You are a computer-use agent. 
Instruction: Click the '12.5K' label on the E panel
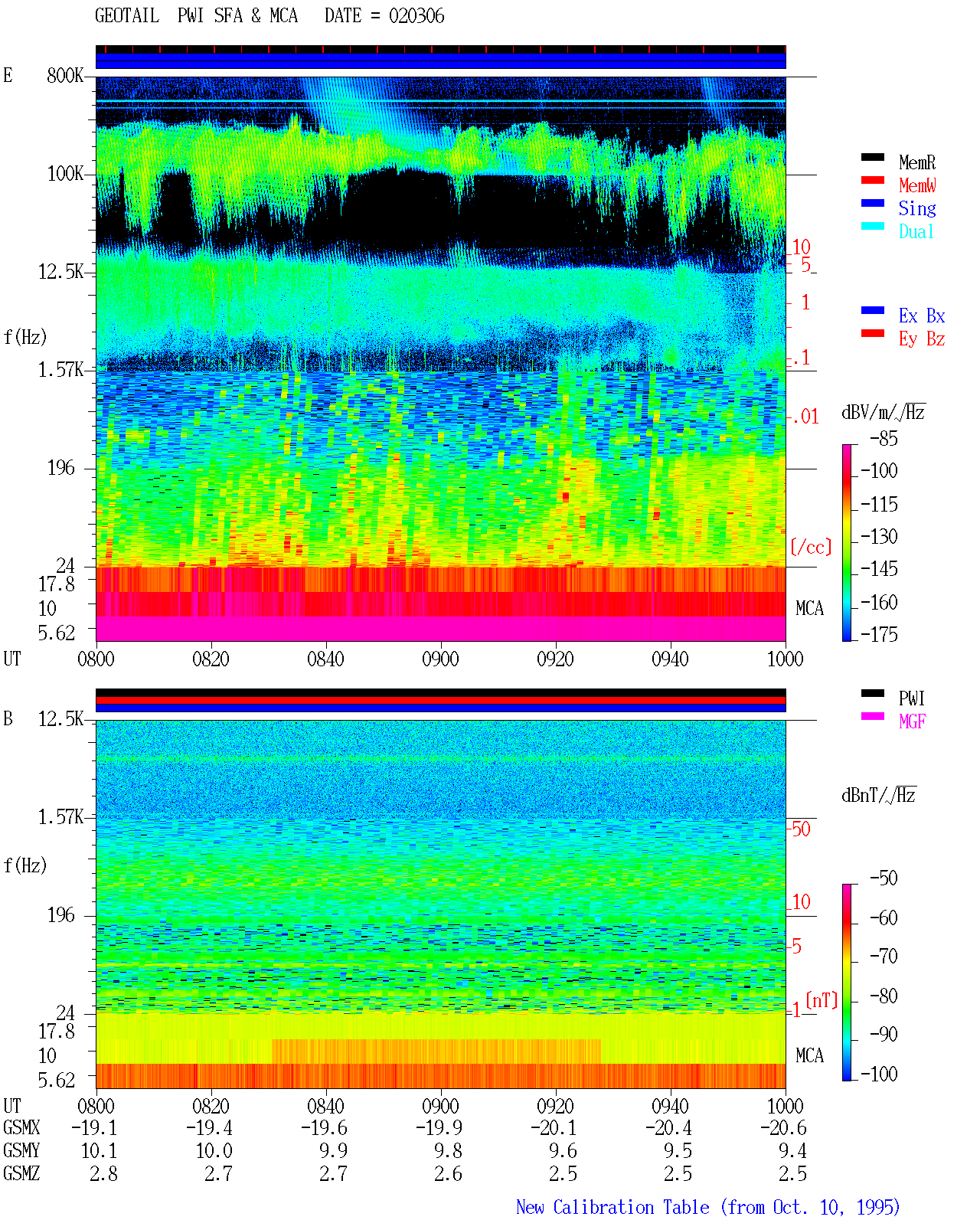pyautogui.click(x=61, y=272)
